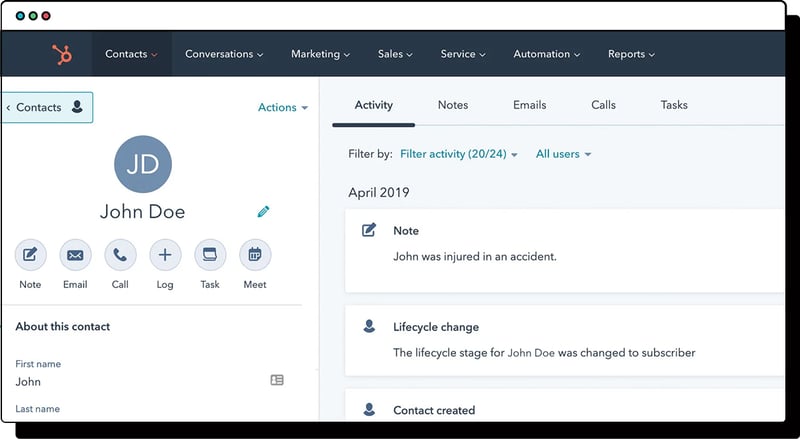Screen dimensions: 800x439
Task: Click the details icon beside First name John
Action: click(277, 380)
